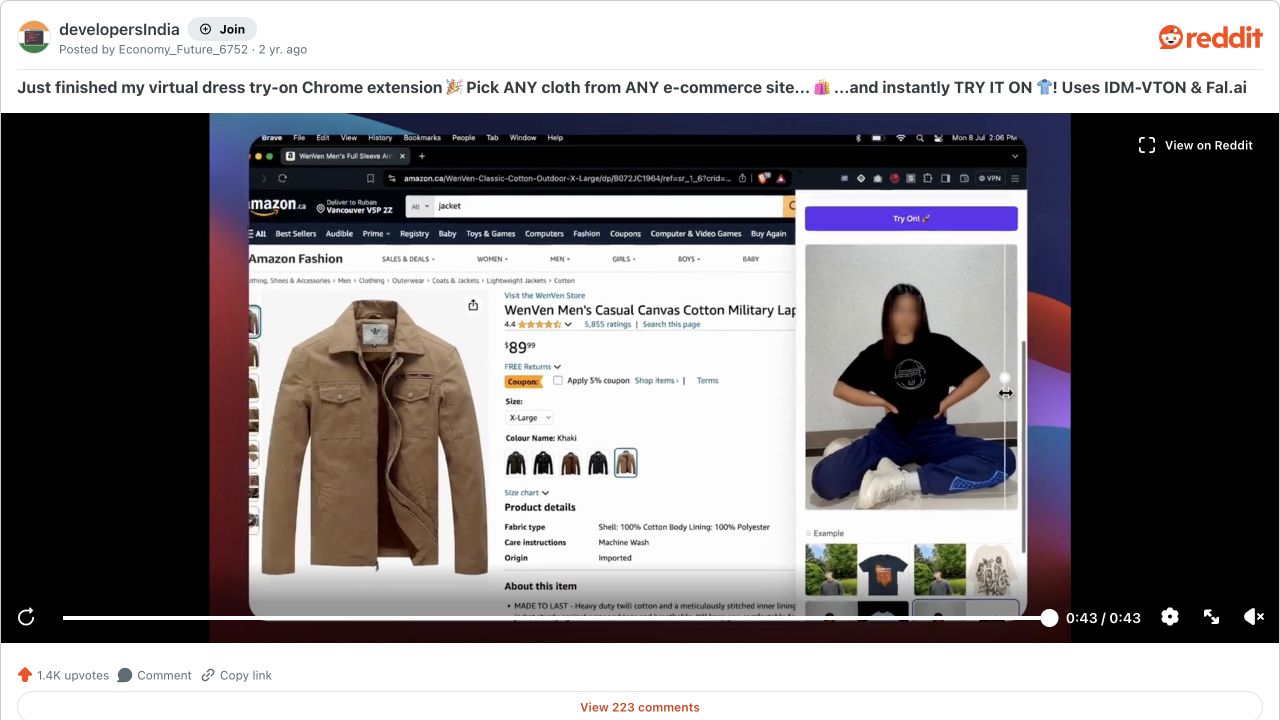Check the Apply 5% coupon checkbox

558,380
